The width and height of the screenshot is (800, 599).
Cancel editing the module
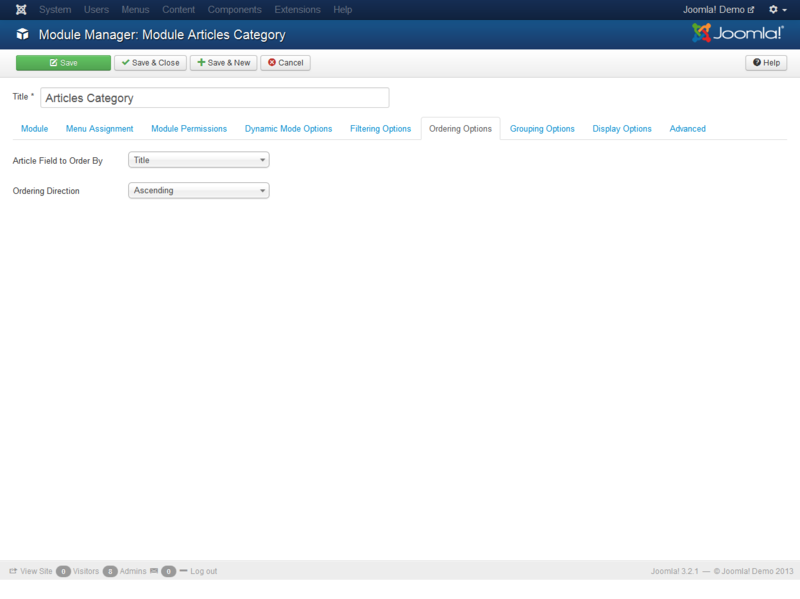286,63
